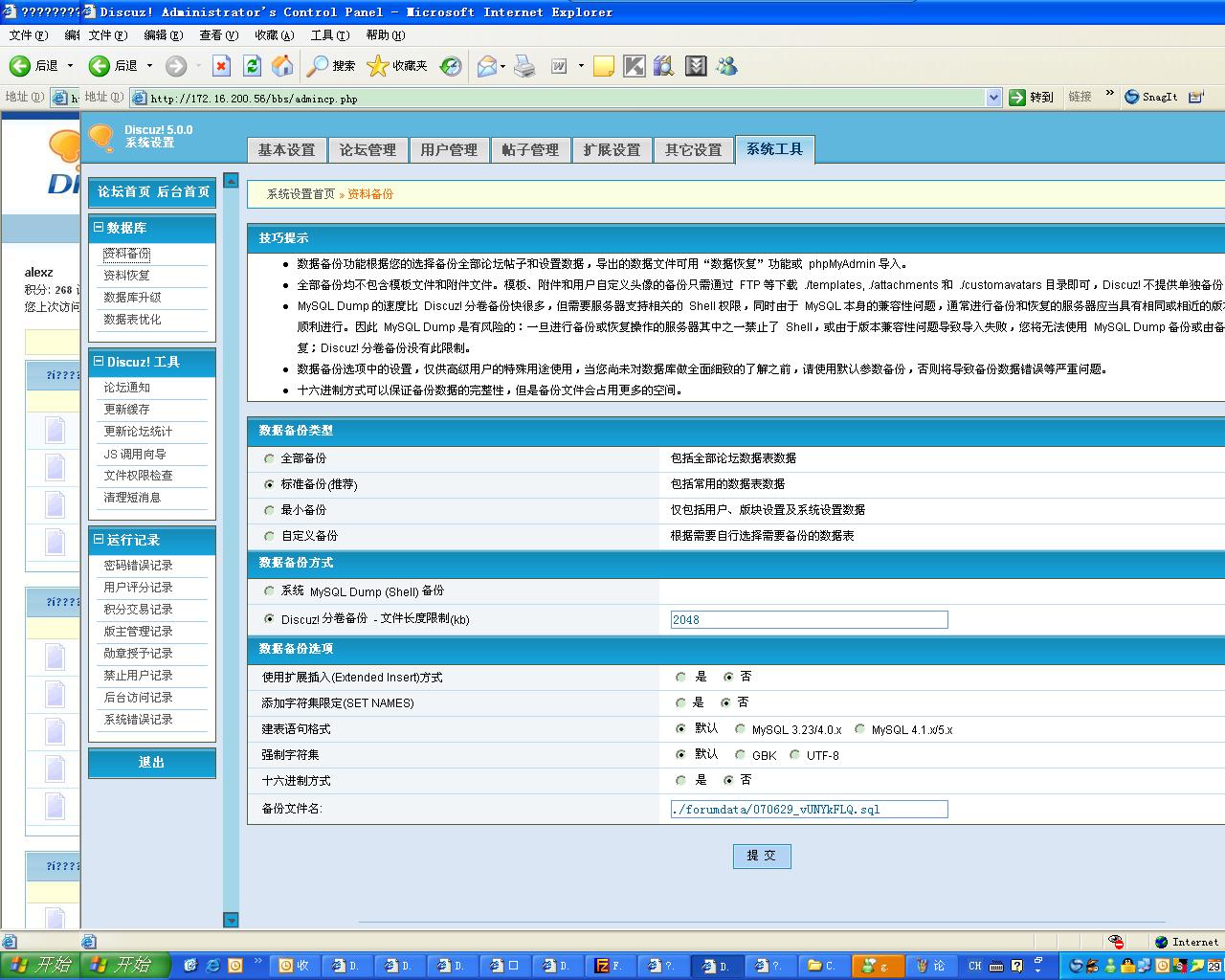
Task: Click the green Go (转到) arrow icon
Action: coord(1017,97)
